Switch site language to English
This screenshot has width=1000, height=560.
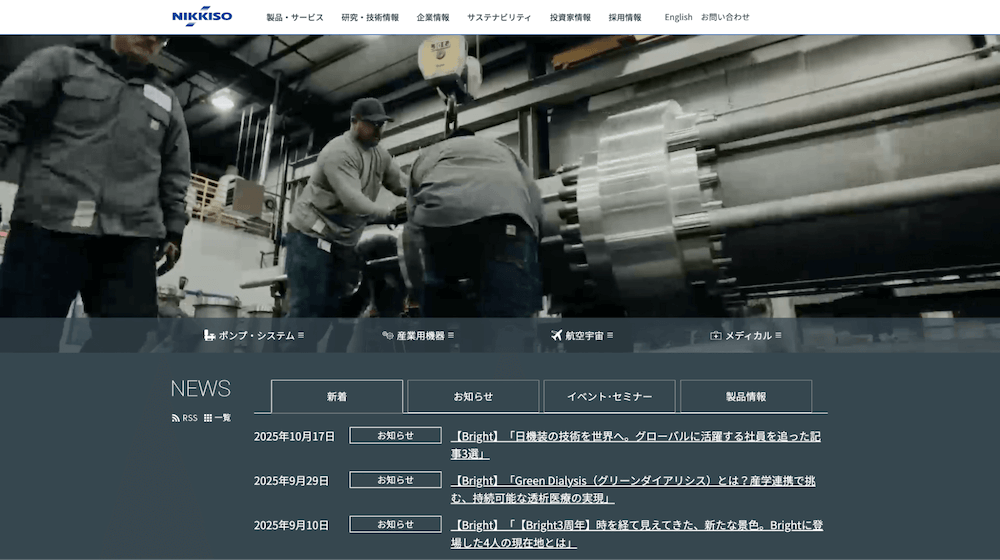point(678,17)
